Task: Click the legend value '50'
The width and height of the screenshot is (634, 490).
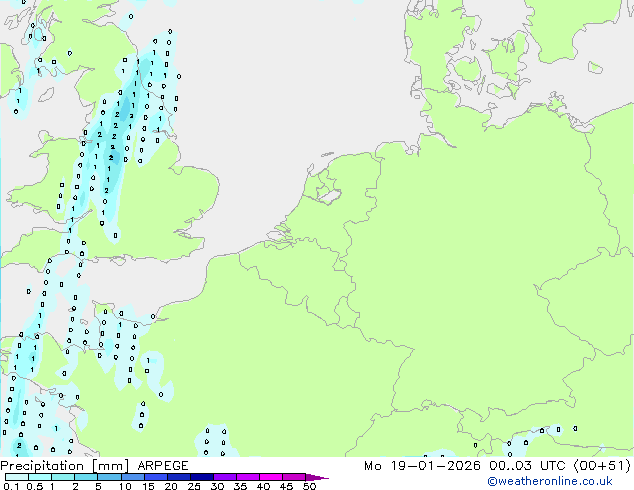Action: click(309, 486)
